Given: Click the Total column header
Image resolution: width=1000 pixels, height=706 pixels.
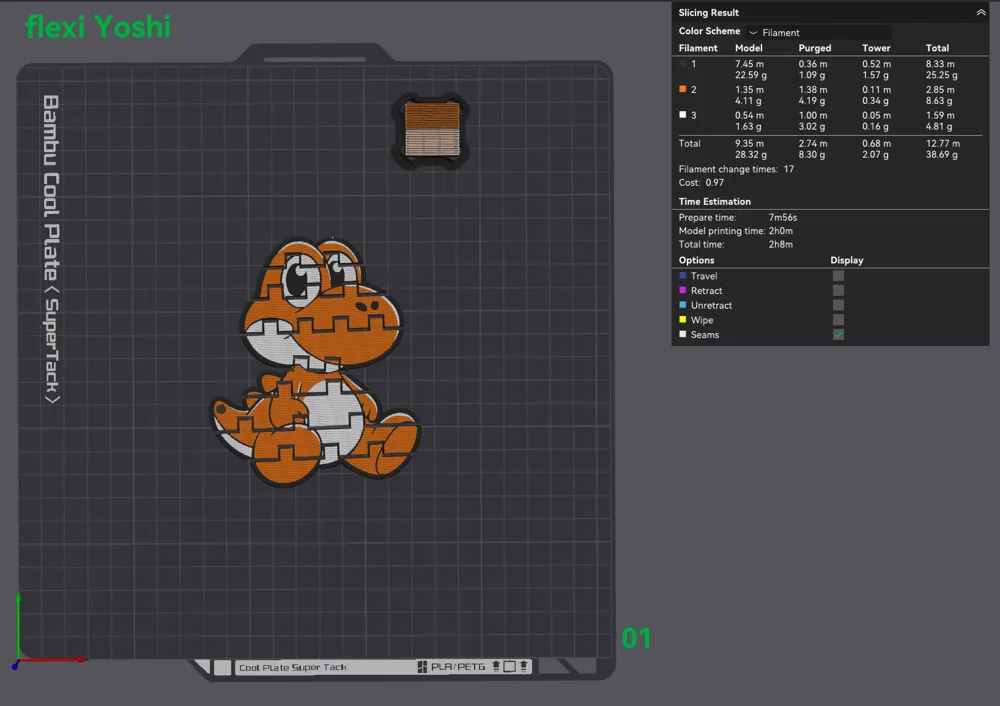Looking at the screenshot, I should pos(937,48).
